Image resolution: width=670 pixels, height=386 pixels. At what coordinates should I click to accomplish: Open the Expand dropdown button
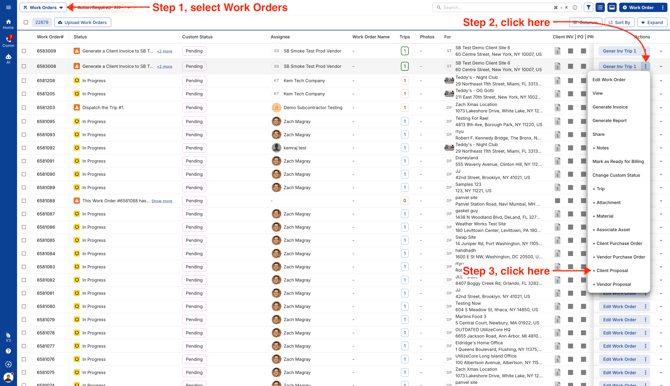point(652,22)
